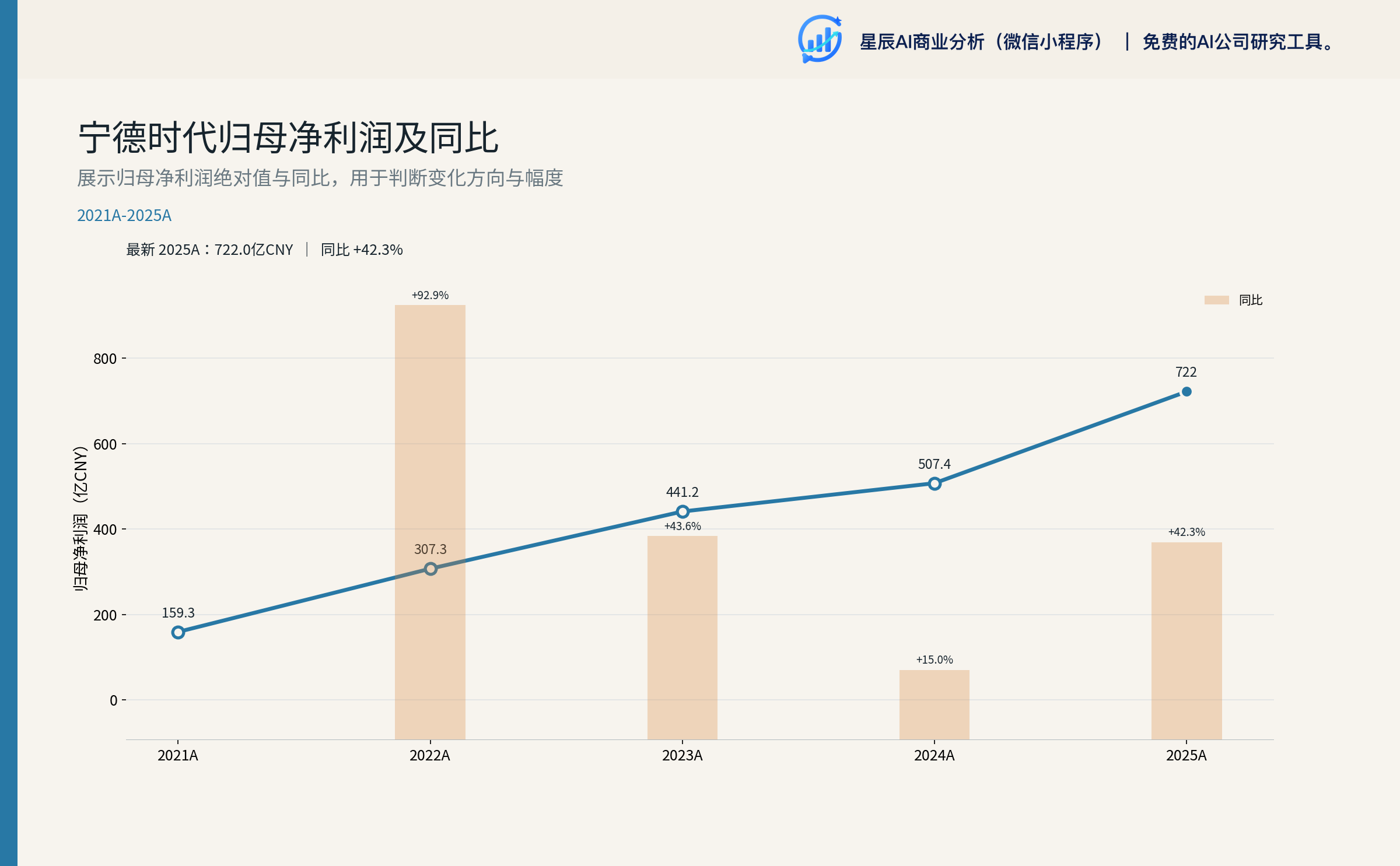Click the 722 data value label
This screenshot has height=866, width=1400.
coord(1186,372)
